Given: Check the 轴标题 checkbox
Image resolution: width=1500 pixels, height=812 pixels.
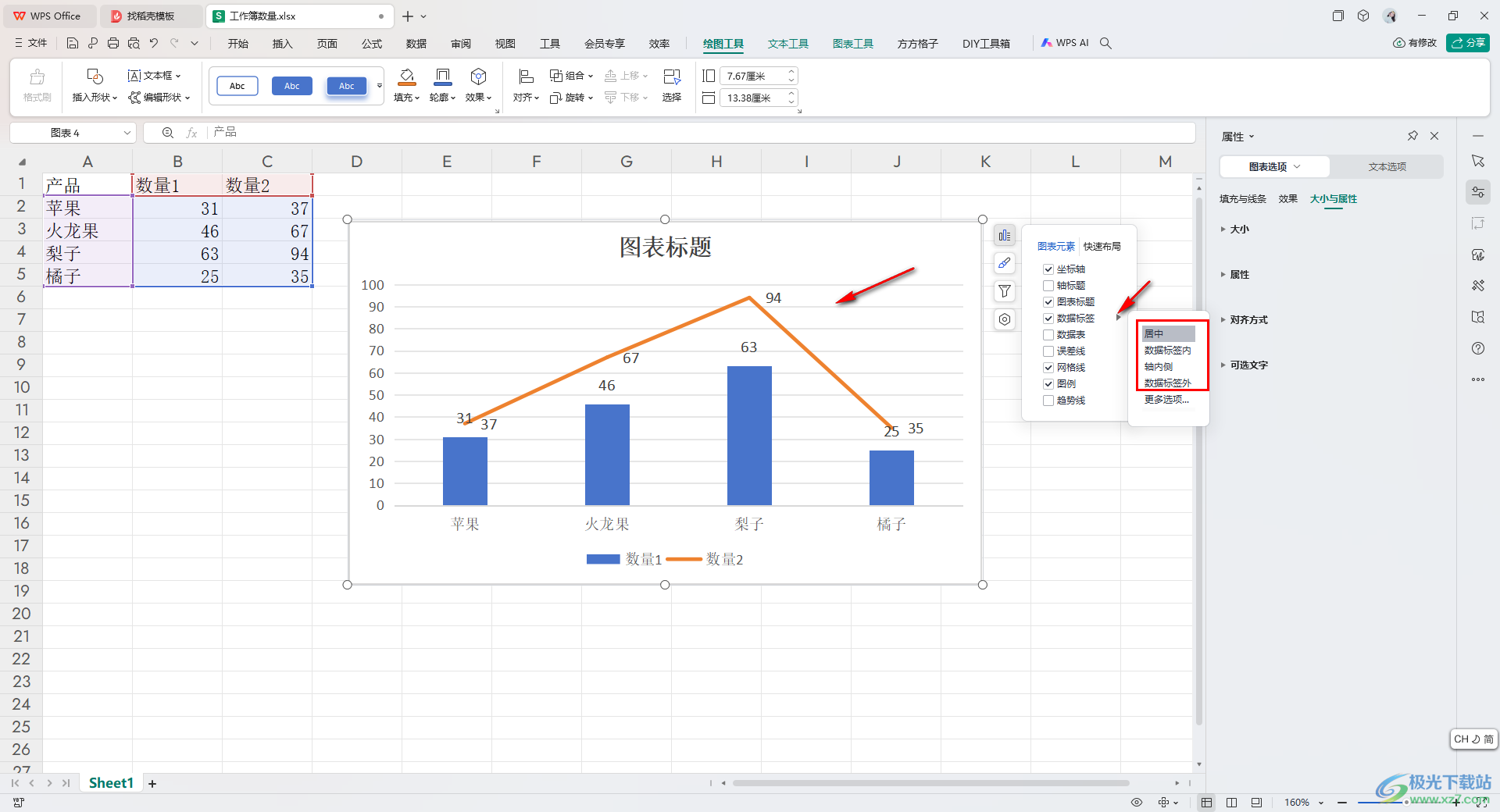Looking at the screenshot, I should tap(1048, 286).
